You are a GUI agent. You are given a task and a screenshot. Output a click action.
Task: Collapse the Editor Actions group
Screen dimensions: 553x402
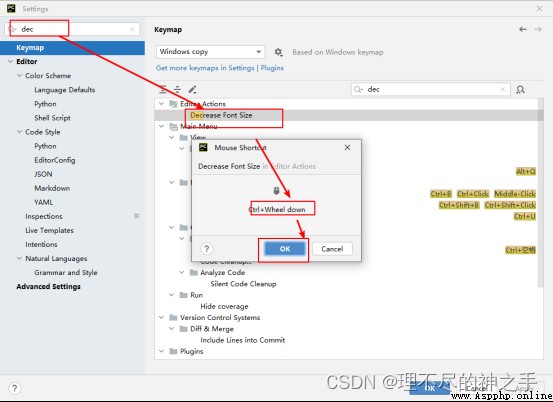[161, 104]
